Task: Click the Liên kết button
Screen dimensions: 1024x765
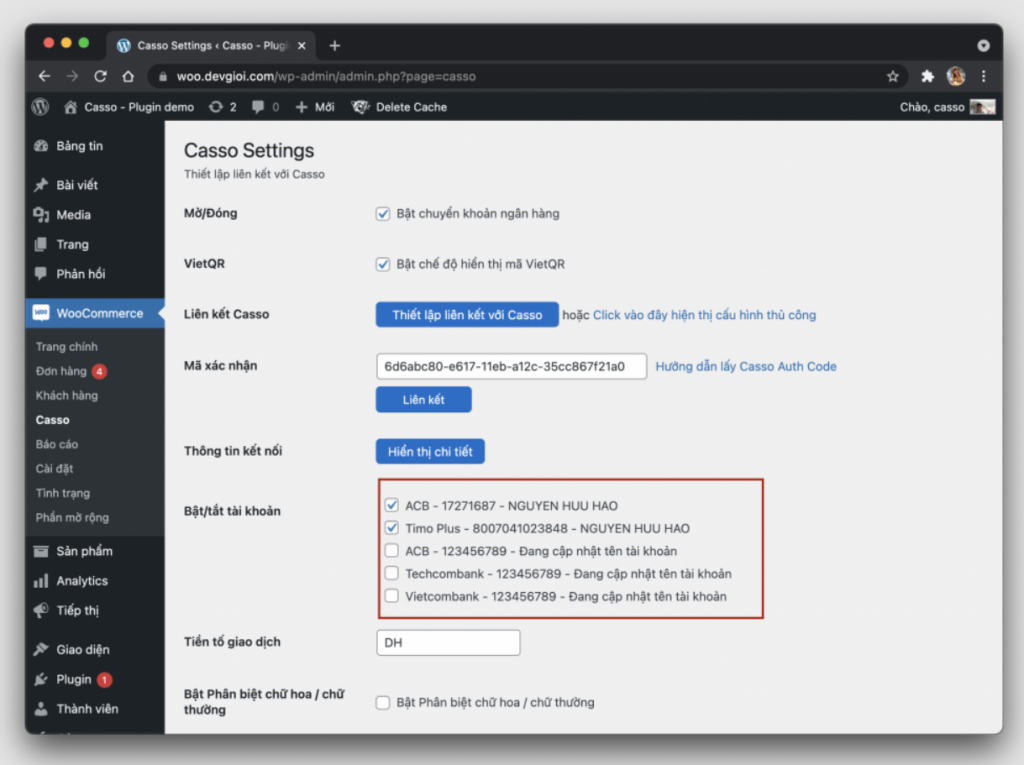Action: click(423, 399)
